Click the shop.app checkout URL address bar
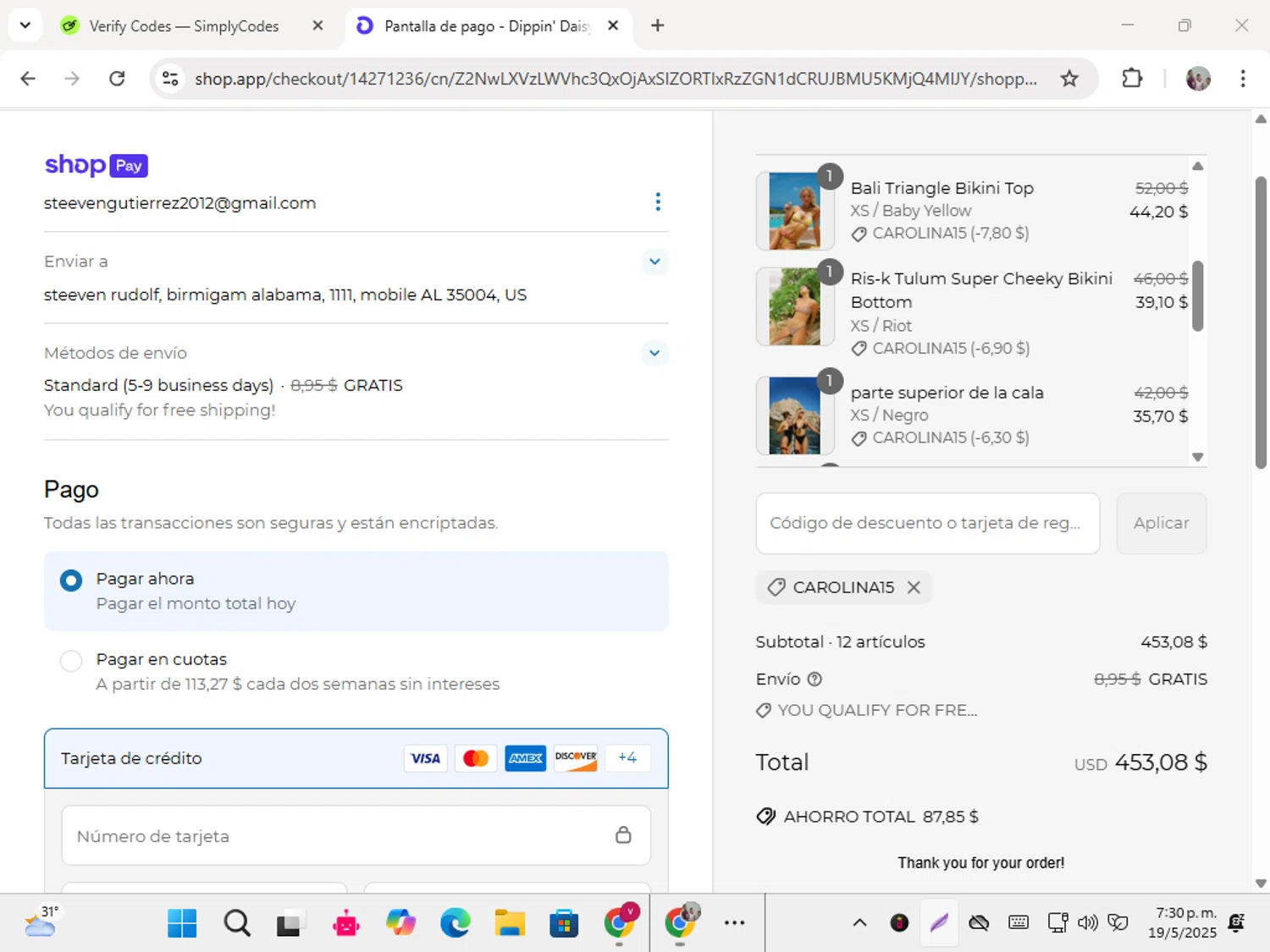This screenshot has height=952, width=1270. (x=616, y=79)
